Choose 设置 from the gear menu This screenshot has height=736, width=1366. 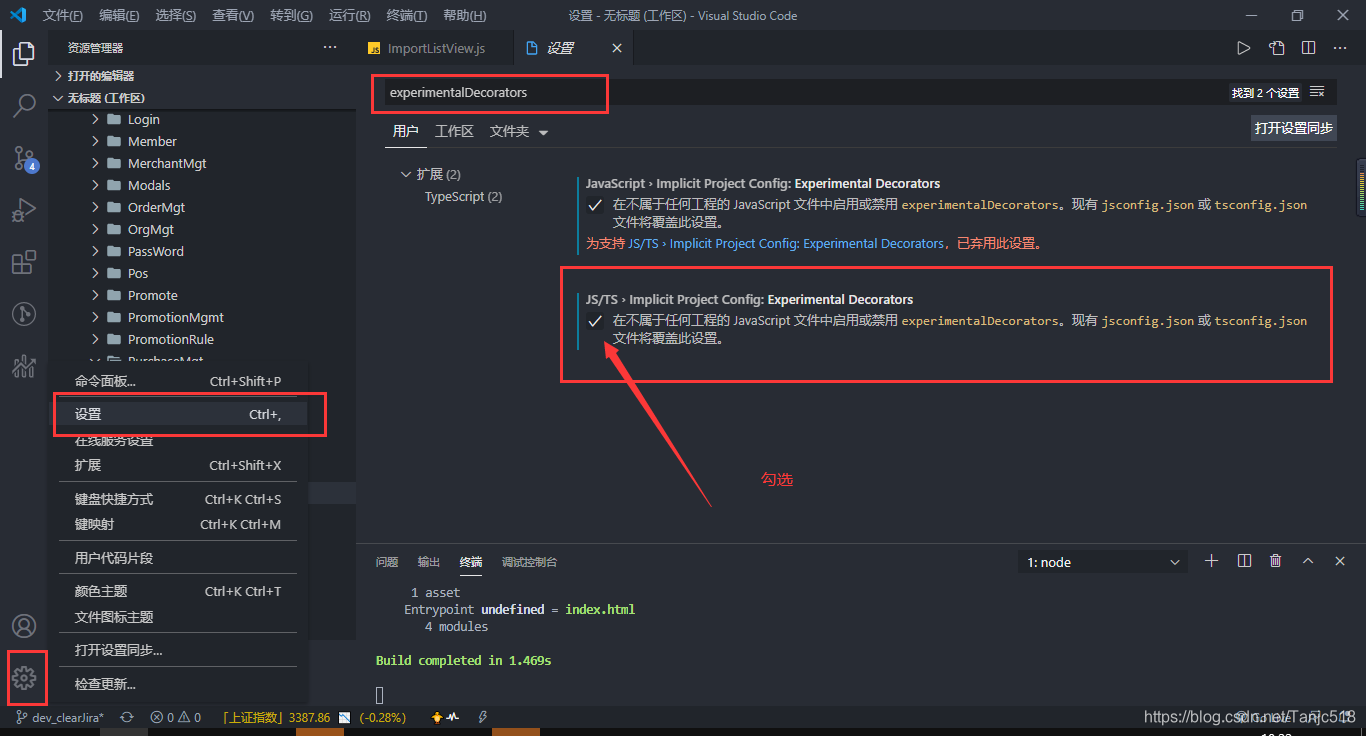click(x=178, y=414)
